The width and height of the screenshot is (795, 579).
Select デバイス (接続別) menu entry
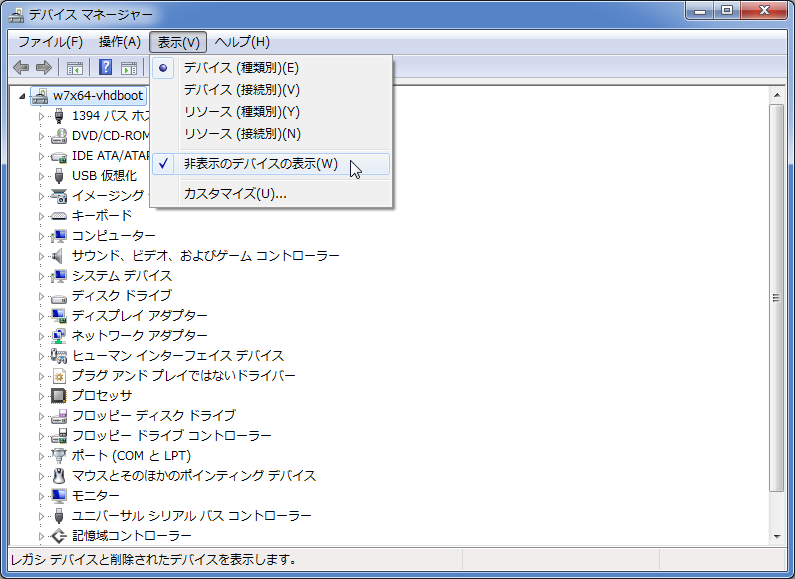tap(241, 90)
